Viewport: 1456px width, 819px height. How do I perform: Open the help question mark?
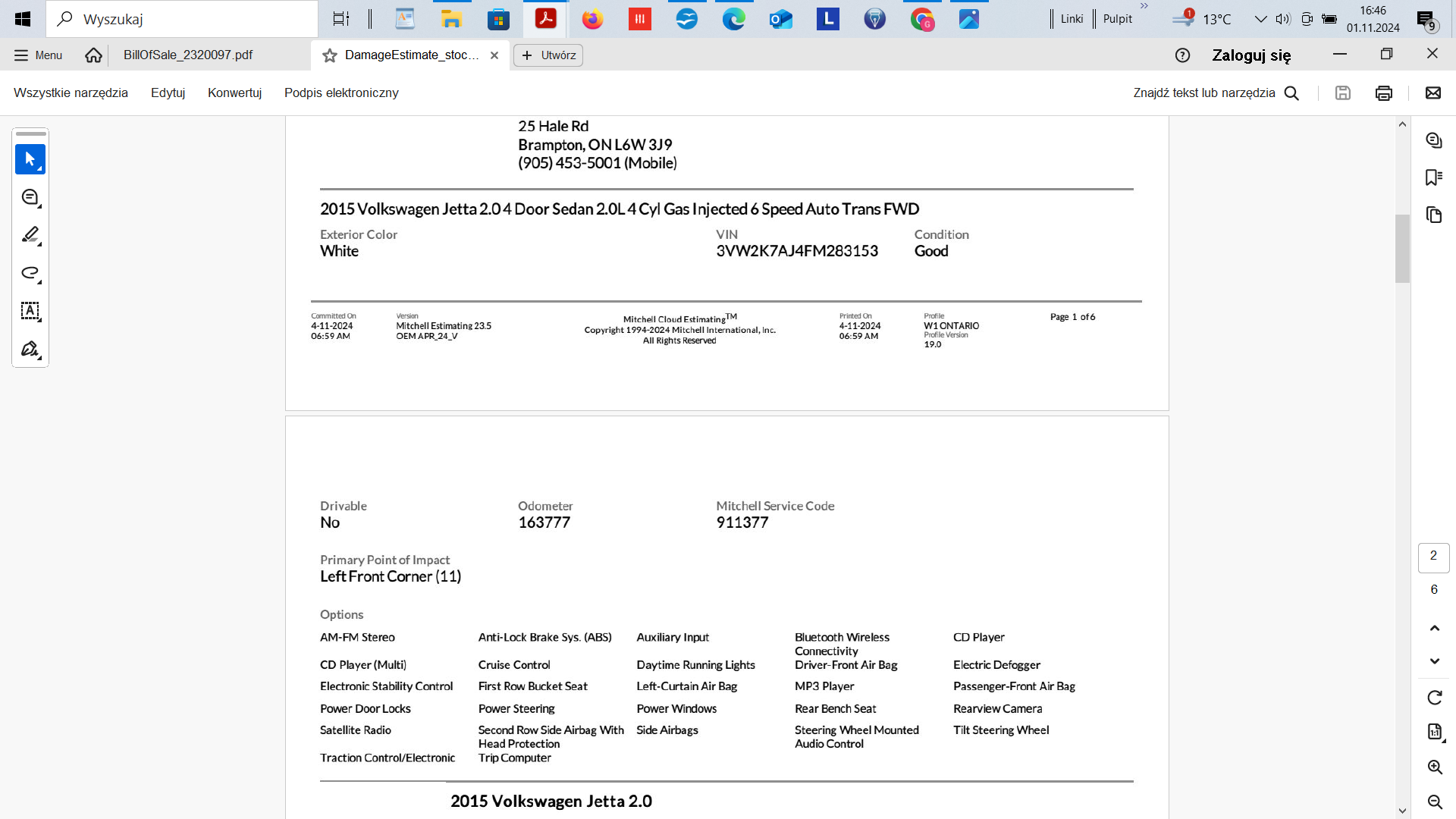(x=1182, y=55)
